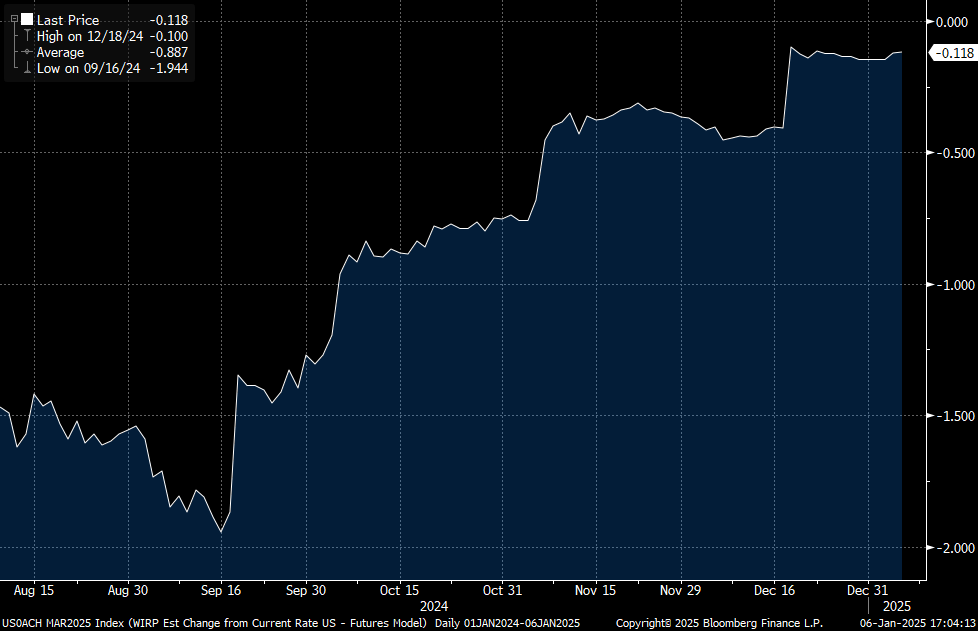This screenshot has width=978, height=631.
Task: Collapse the Last Price legend tree
Action: coord(14,19)
